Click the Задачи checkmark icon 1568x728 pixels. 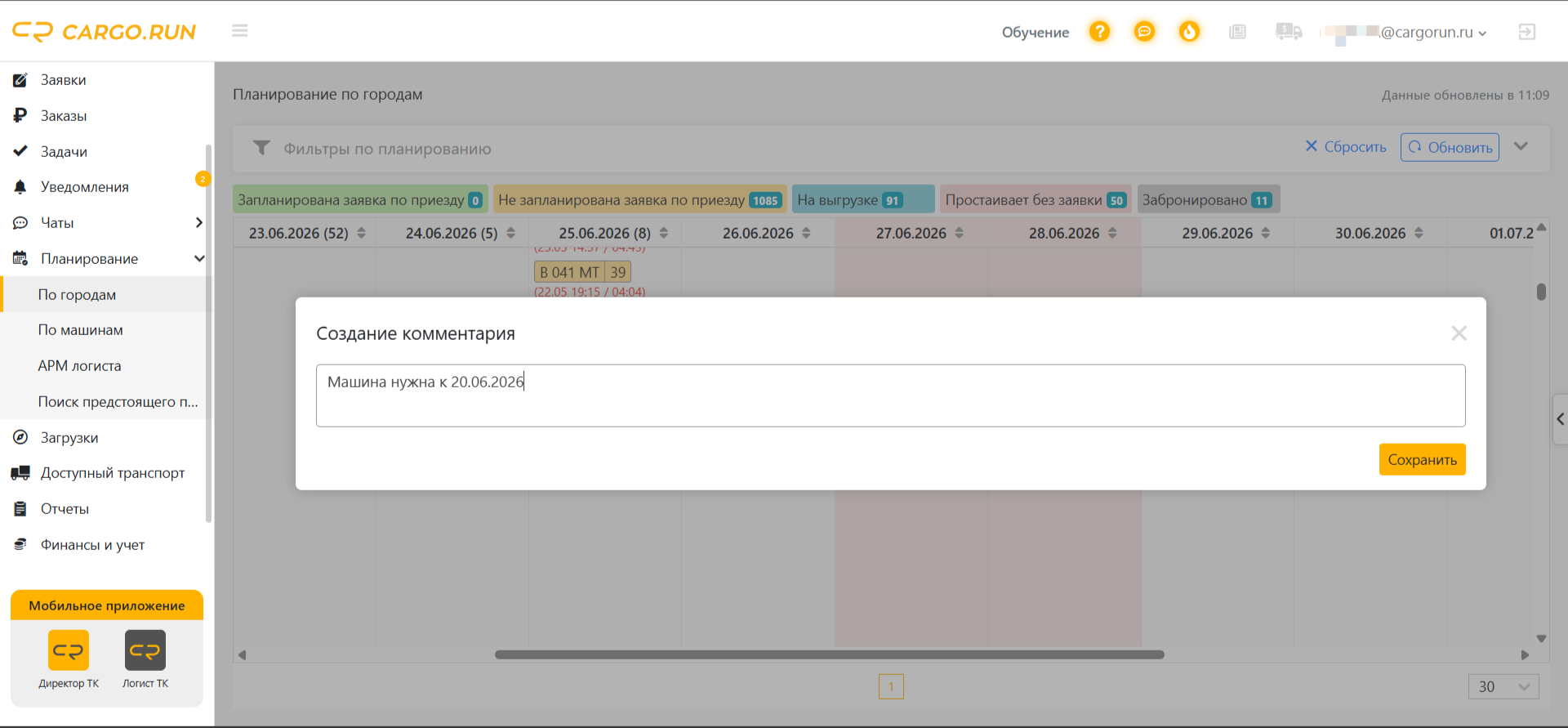(x=20, y=151)
